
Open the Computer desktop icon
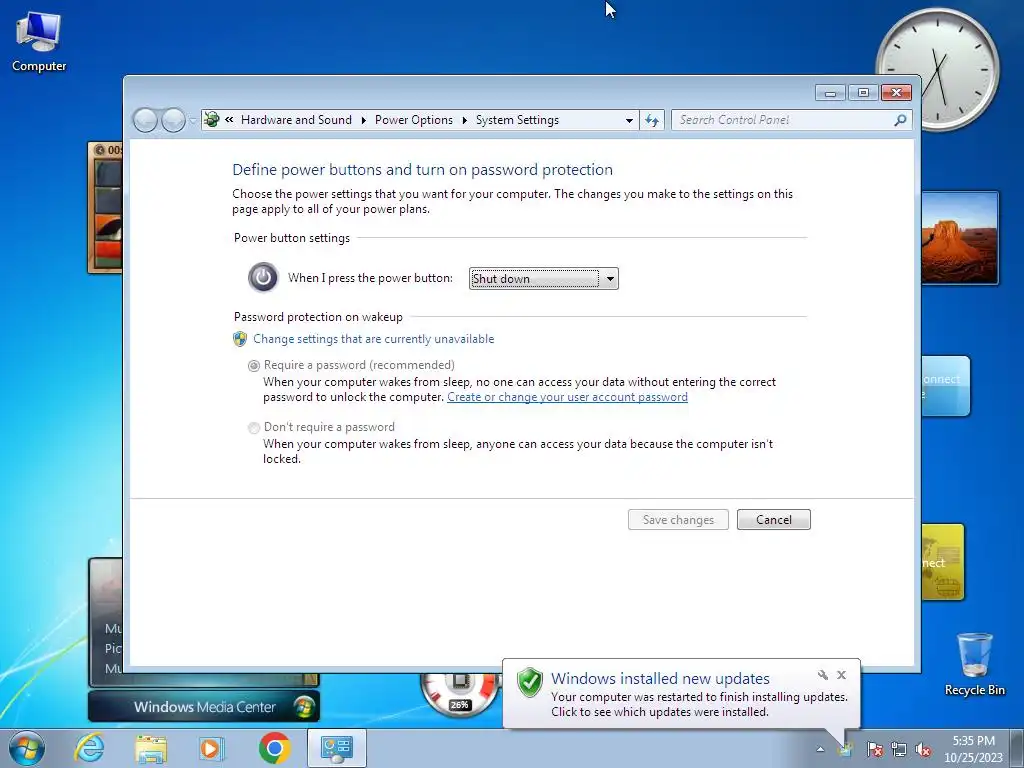point(39,42)
